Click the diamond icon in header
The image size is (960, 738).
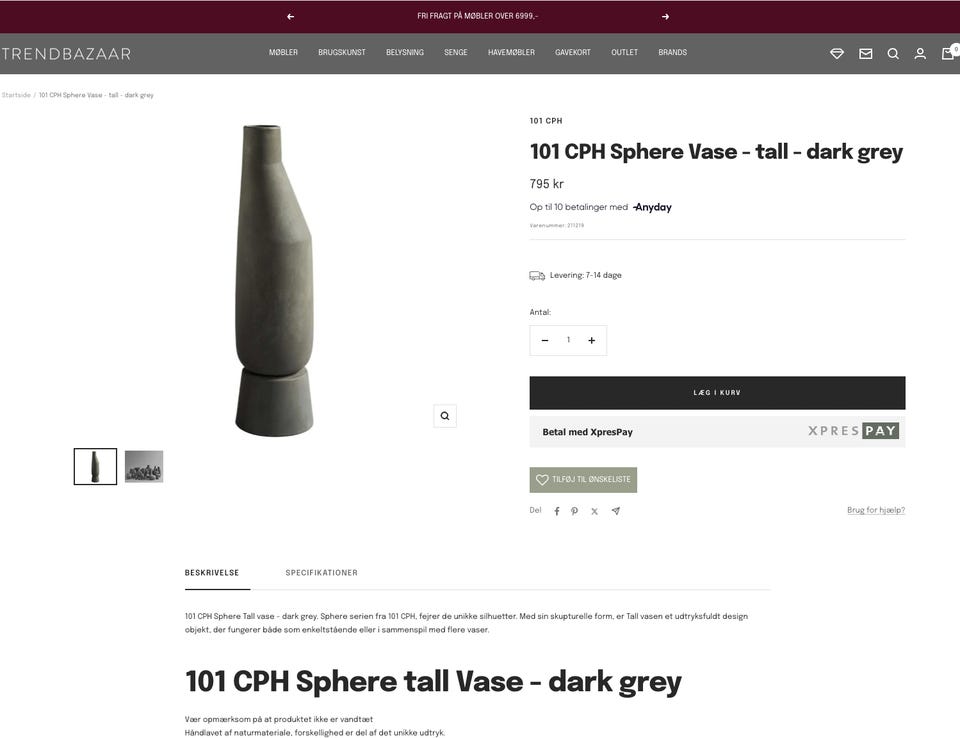point(836,54)
